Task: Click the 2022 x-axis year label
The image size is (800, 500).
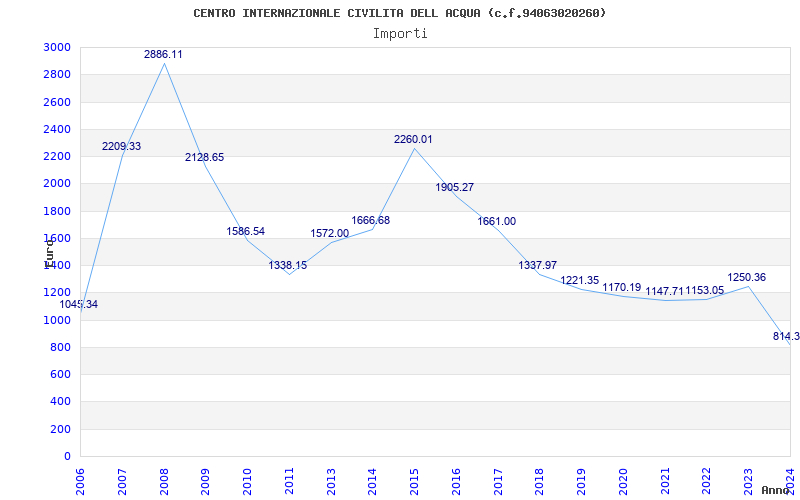Action: (707, 482)
